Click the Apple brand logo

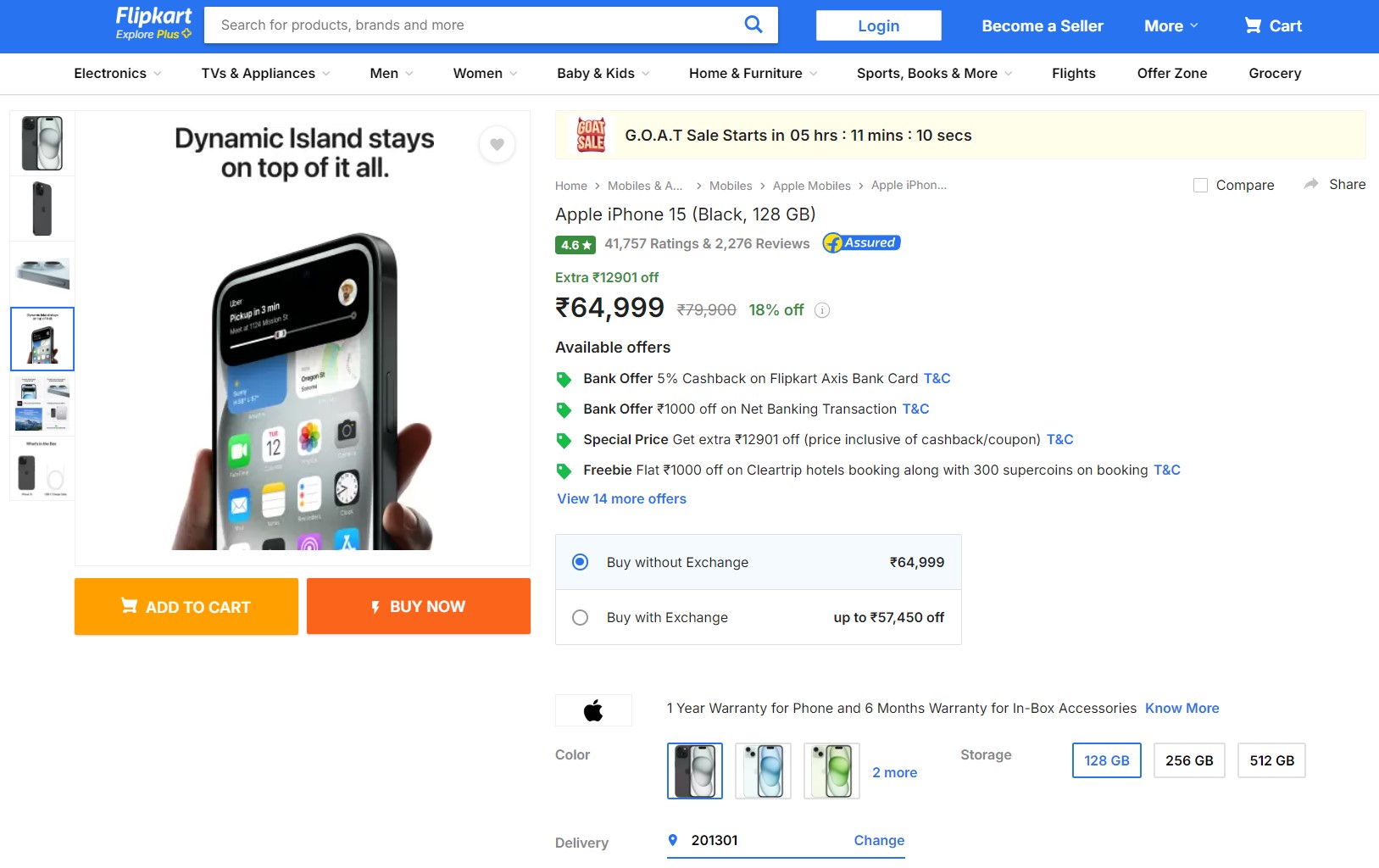(x=593, y=710)
